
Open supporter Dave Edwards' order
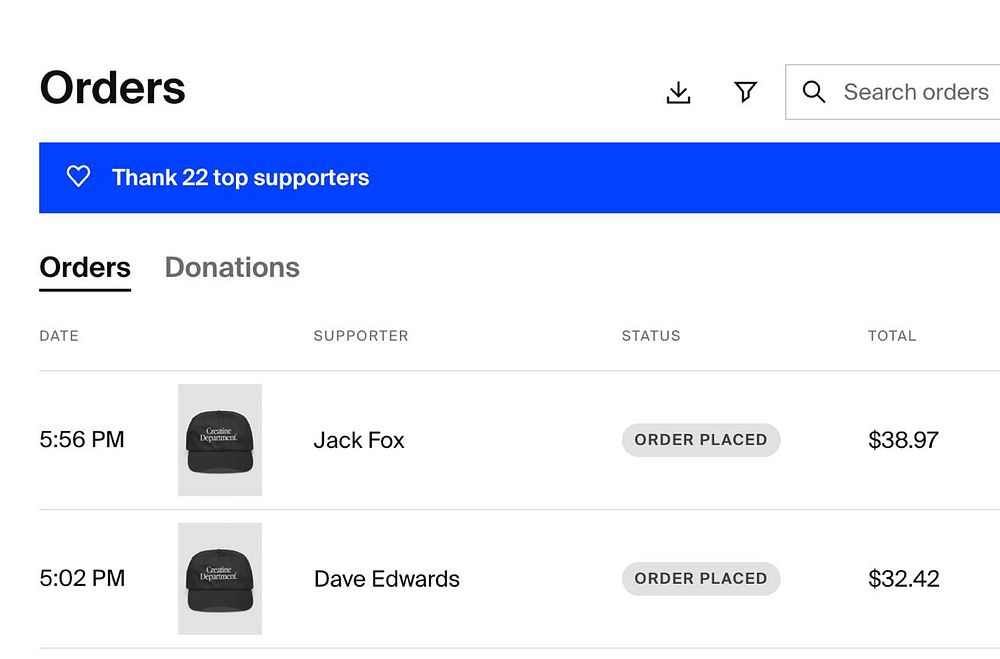[387, 579]
